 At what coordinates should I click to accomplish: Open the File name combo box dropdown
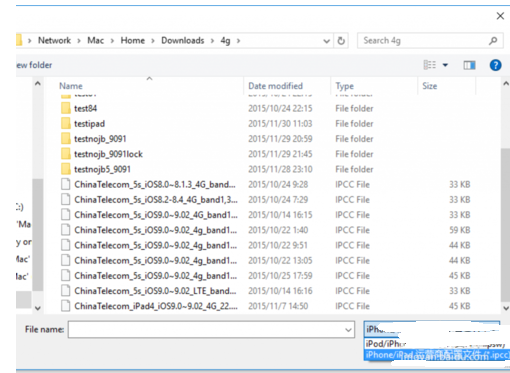tap(348, 330)
